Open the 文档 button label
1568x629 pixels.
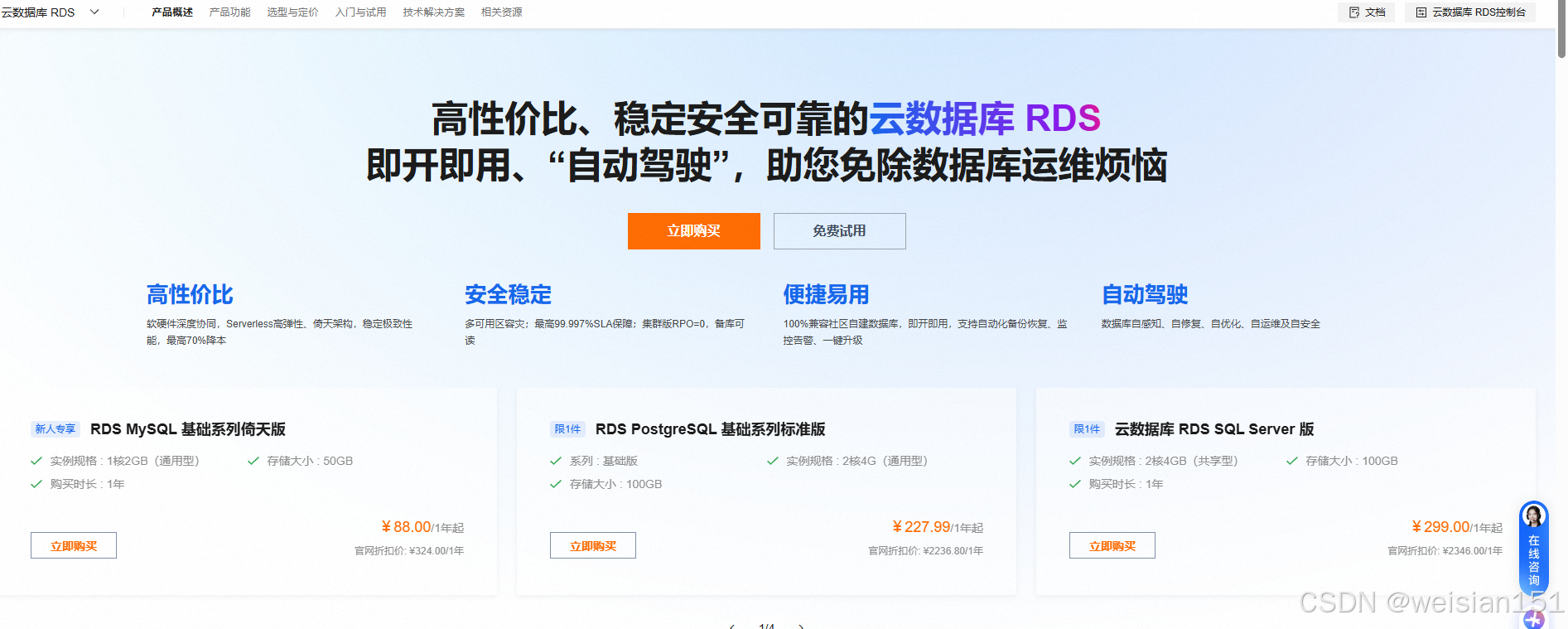coord(1375,12)
